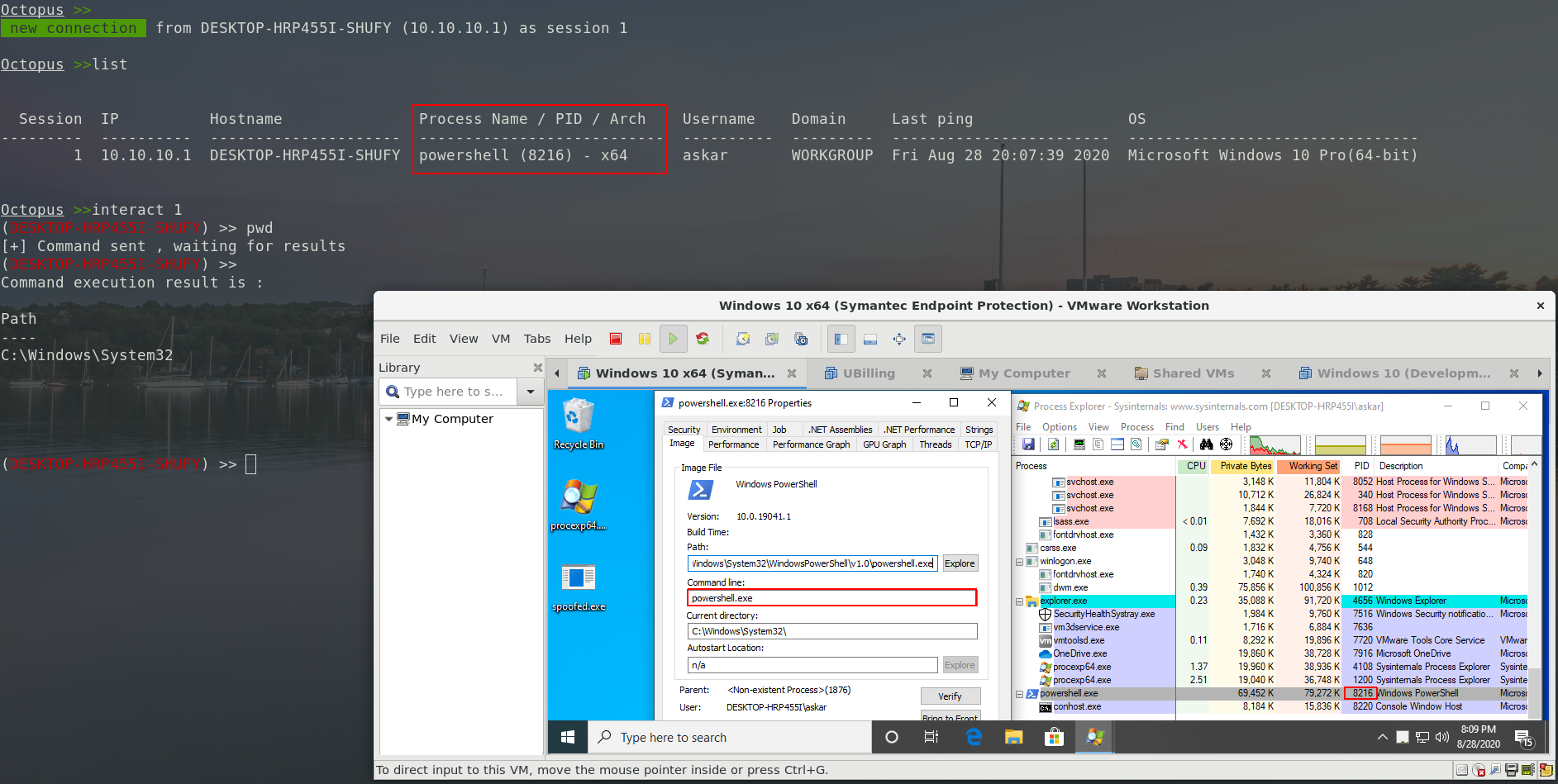
Task: Click the Verify button
Action: pos(950,696)
